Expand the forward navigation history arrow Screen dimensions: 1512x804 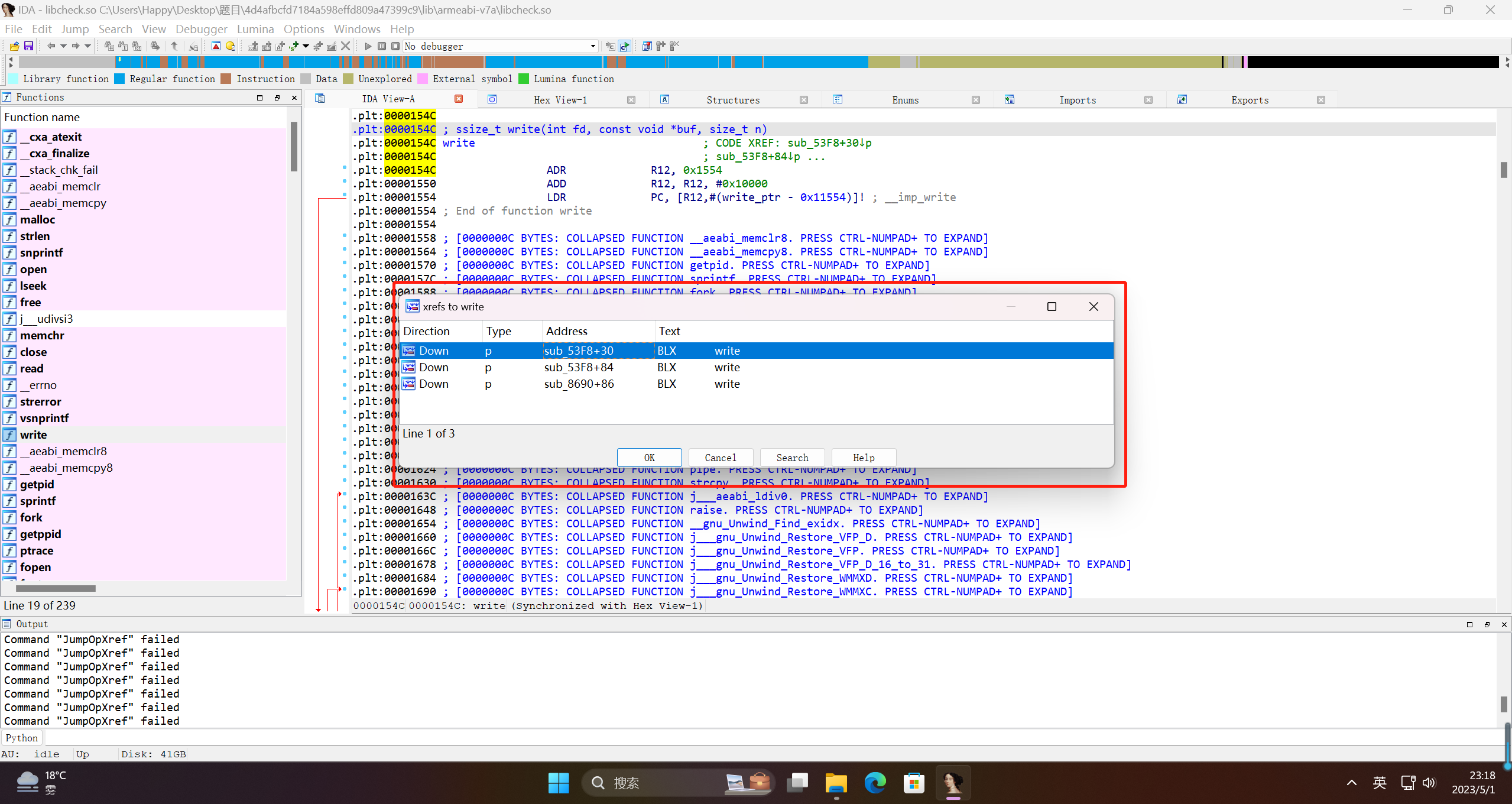[88, 46]
